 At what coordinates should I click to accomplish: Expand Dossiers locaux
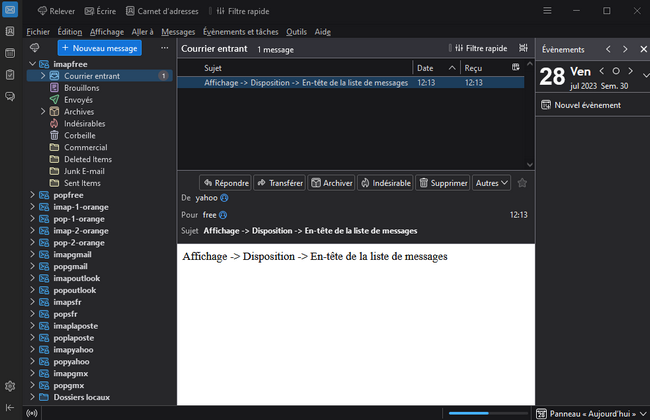pyautogui.click(x=32, y=397)
